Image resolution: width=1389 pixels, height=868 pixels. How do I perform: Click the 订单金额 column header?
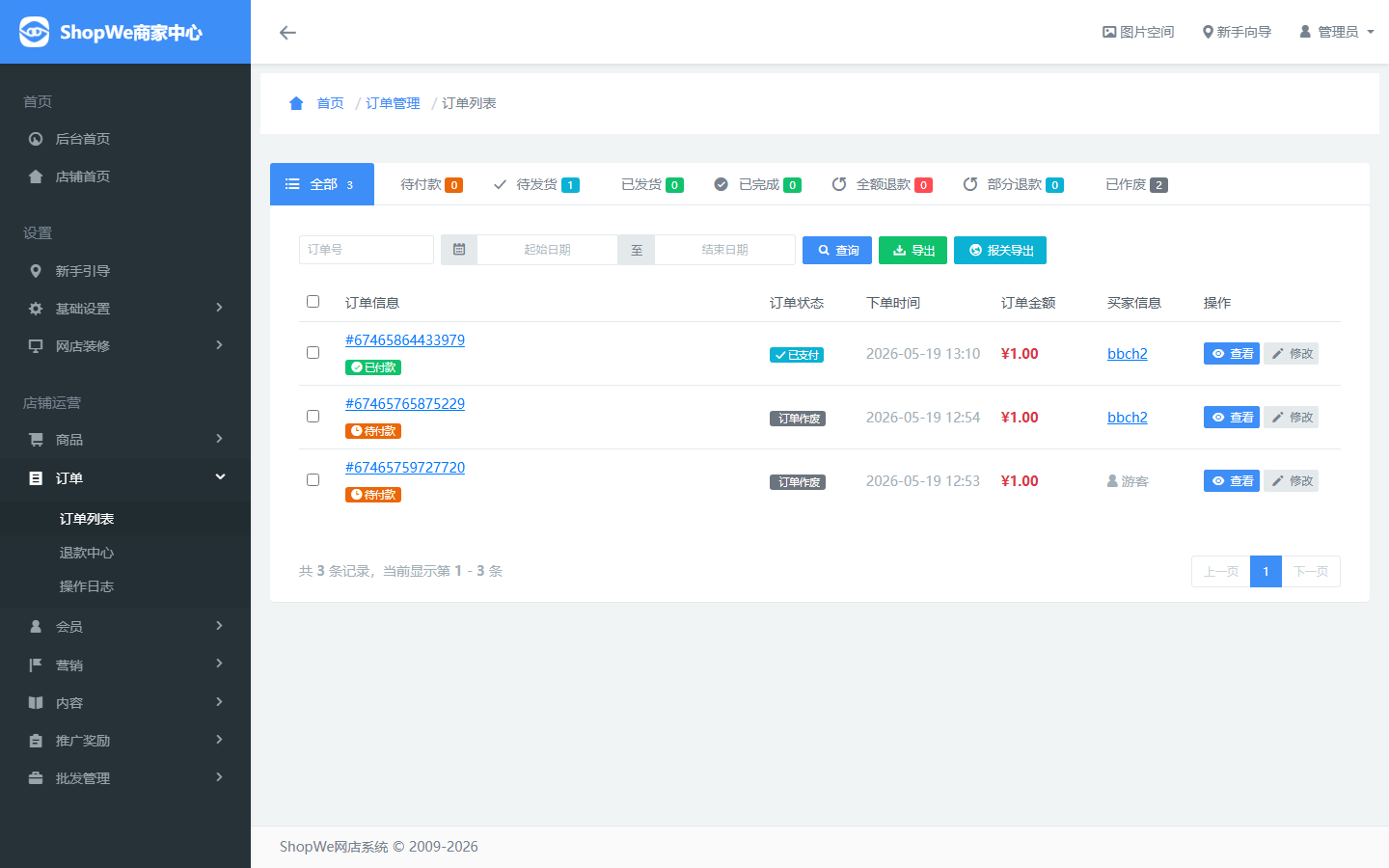pyautogui.click(x=1028, y=303)
